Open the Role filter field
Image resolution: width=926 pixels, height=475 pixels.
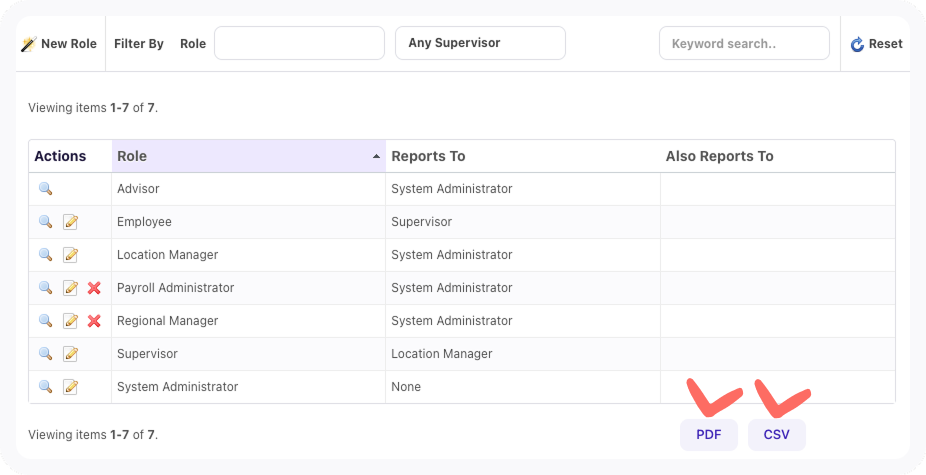point(299,43)
